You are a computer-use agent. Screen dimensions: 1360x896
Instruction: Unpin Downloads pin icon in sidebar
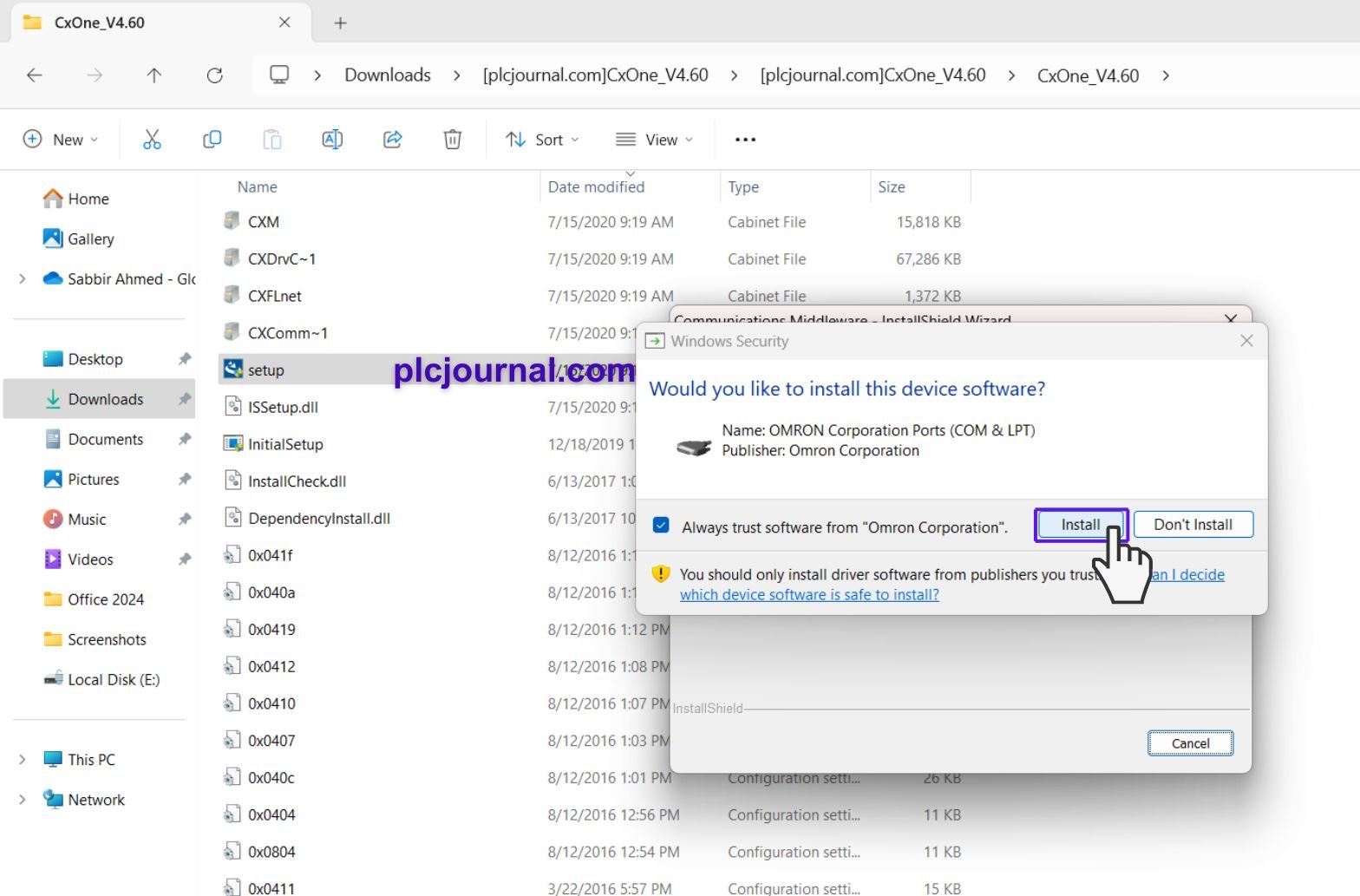tap(185, 399)
